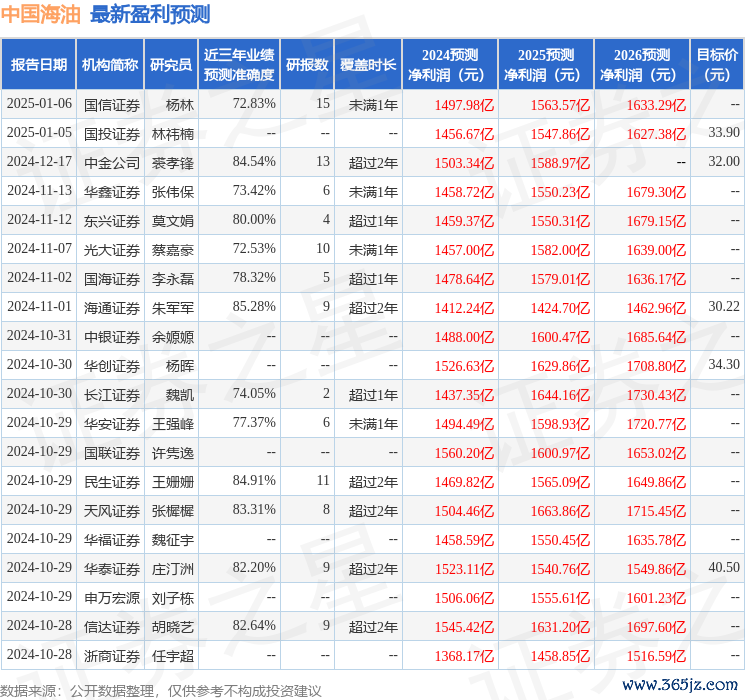This screenshot has width=745, height=700.
Task: Click researcher name 莫文娟
Action: 173,221
